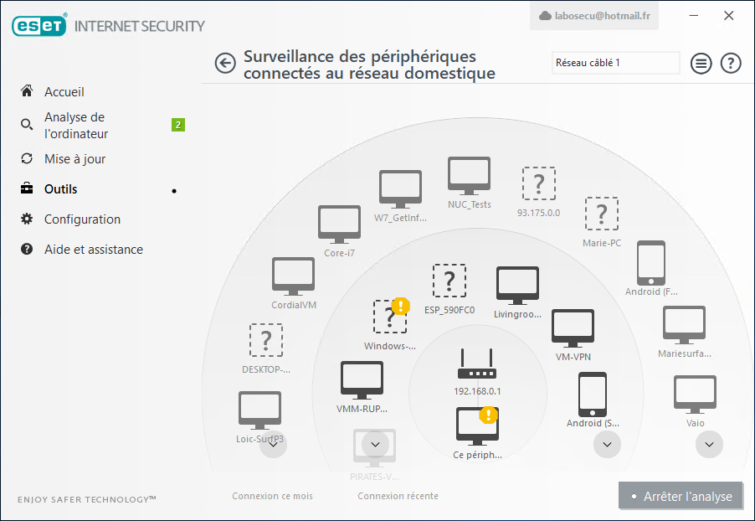The width and height of the screenshot is (755, 521).
Task: Open the list view menu icon
Action: point(701,63)
